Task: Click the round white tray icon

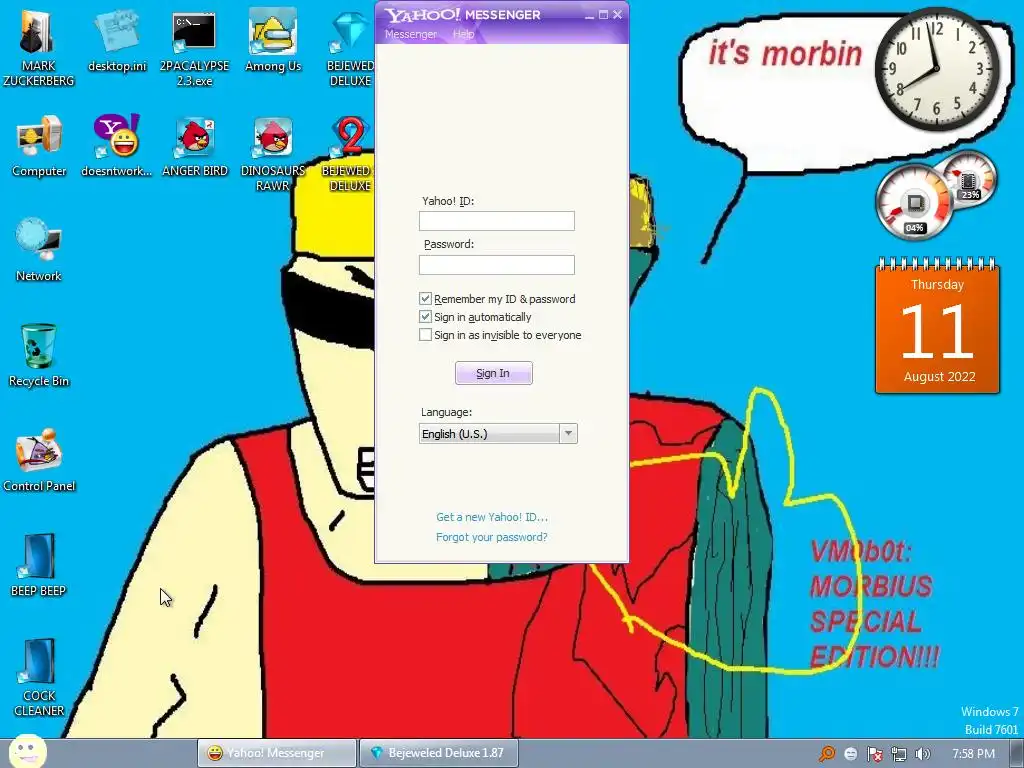Action: (x=850, y=754)
